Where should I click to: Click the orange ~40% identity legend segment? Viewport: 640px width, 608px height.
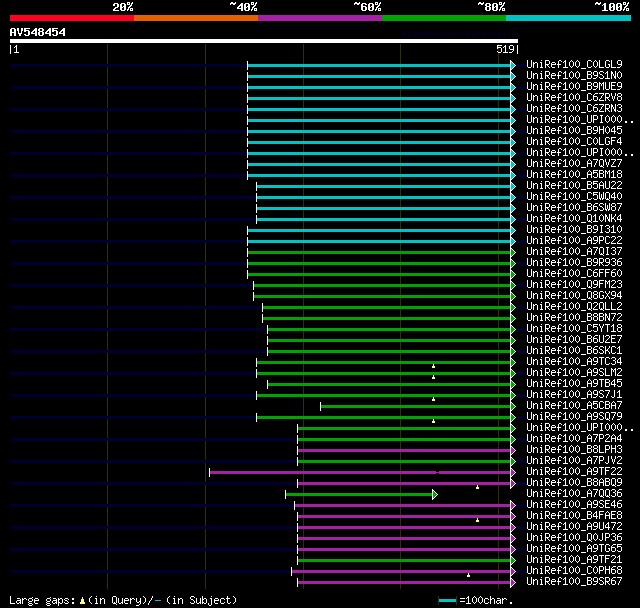tap(196, 18)
